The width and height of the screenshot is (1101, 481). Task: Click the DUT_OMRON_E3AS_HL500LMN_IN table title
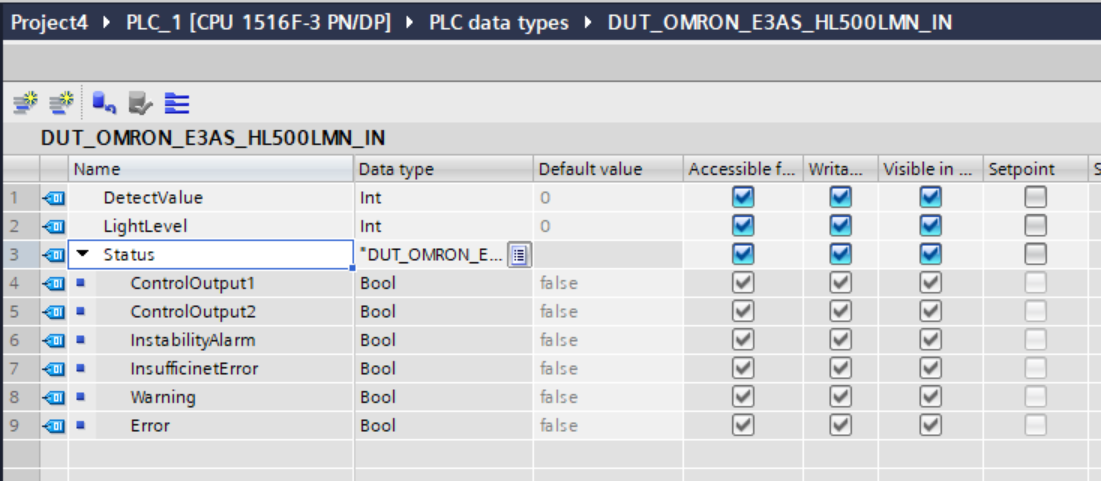(213, 138)
